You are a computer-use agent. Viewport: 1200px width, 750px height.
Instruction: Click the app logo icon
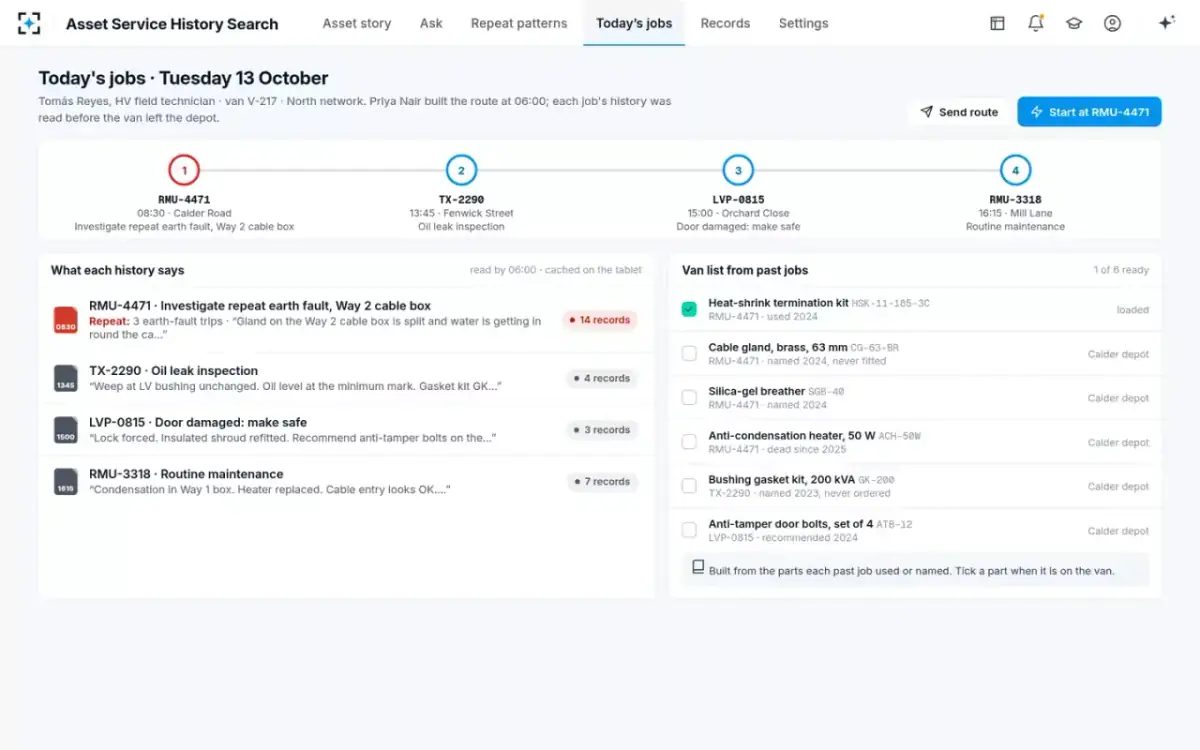(x=29, y=23)
